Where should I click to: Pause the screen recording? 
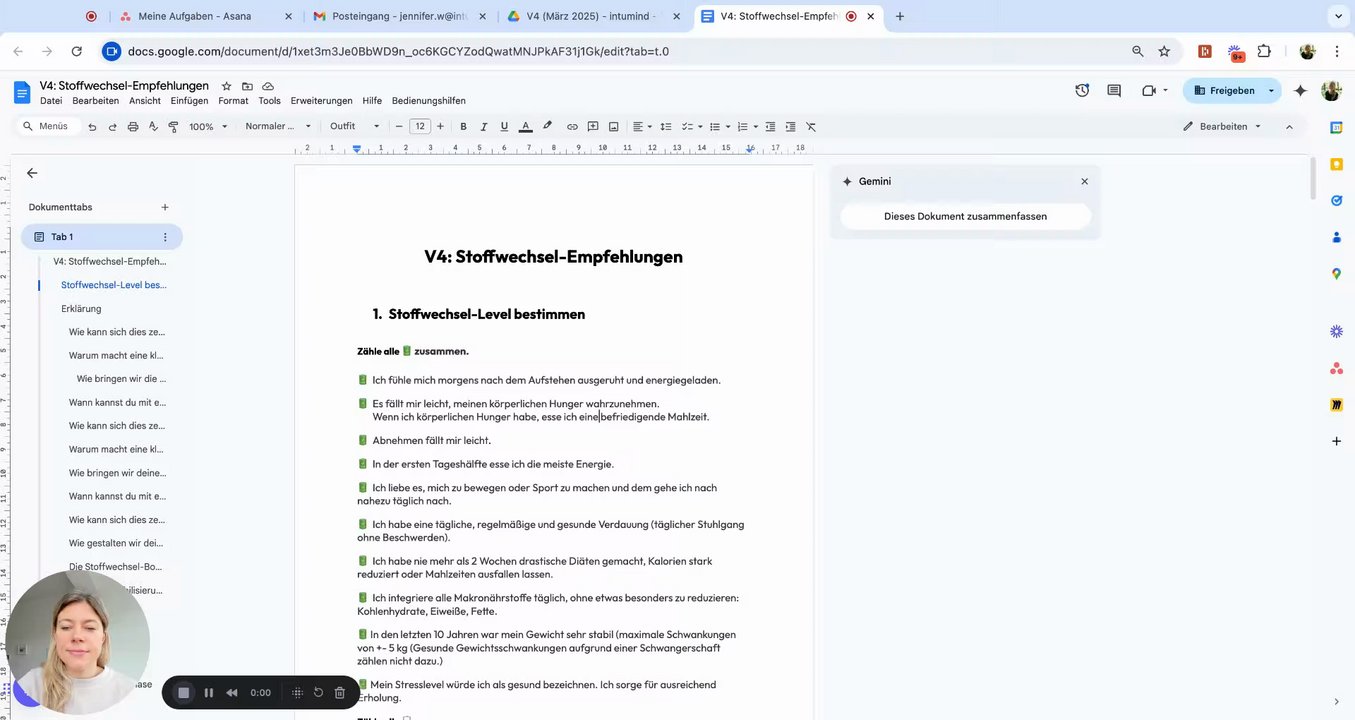pyautogui.click(x=209, y=692)
